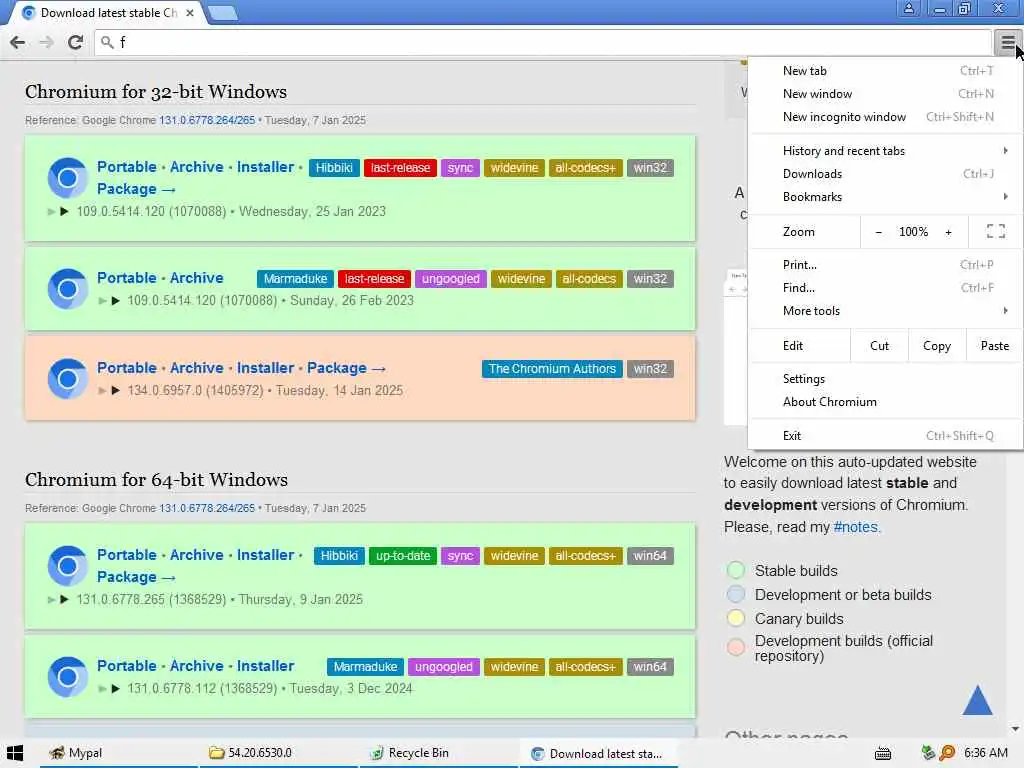This screenshot has height=768, width=1024.
Task: Increase zoom with the plus button
Action: pyautogui.click(x=948, y=232)
